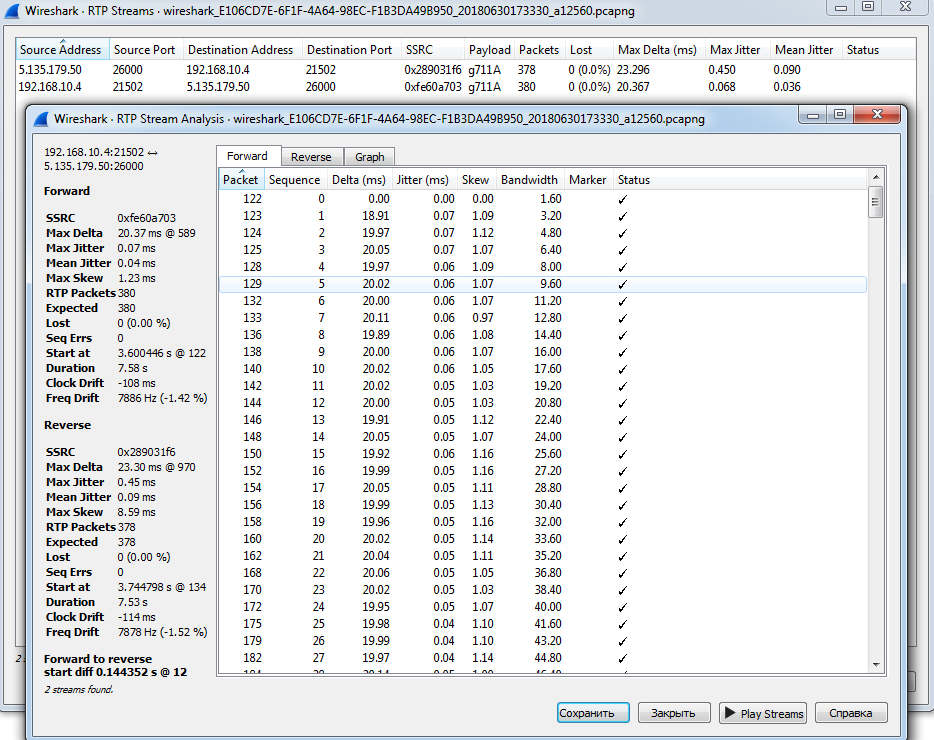Select packet 129 highlighted row
This screenshot has width=934, height=740.
point(543,284)
